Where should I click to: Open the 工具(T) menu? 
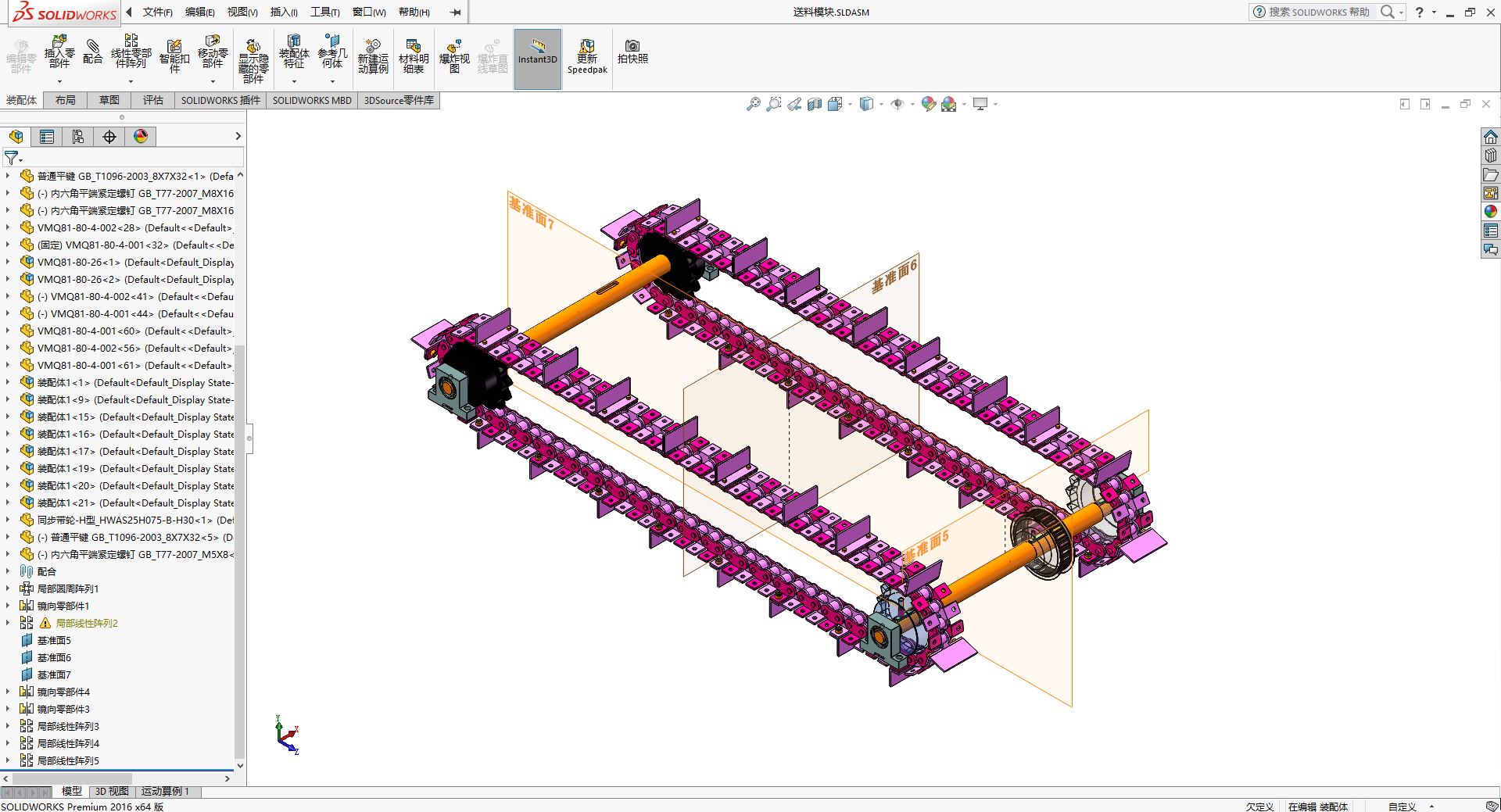(325, 12)
